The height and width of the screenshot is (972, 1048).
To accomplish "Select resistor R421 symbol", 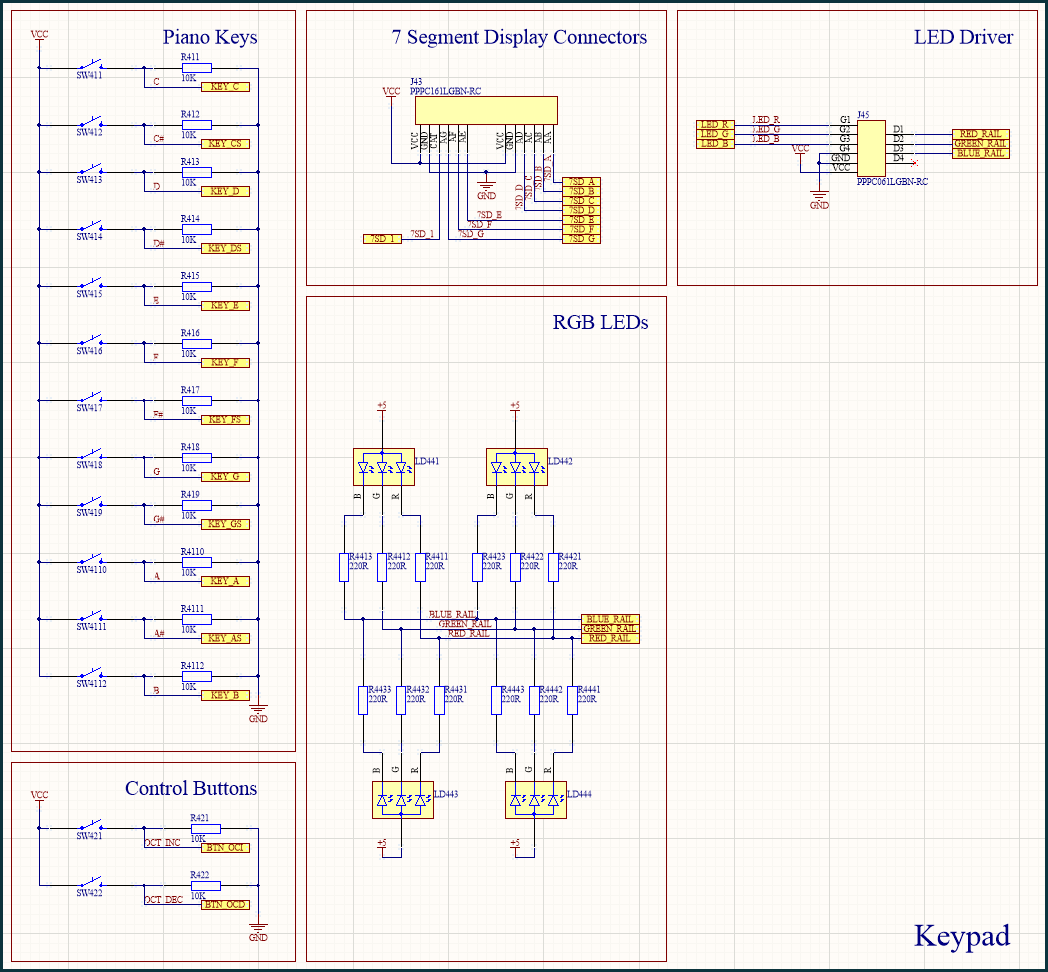I will [x=206, y=828].
